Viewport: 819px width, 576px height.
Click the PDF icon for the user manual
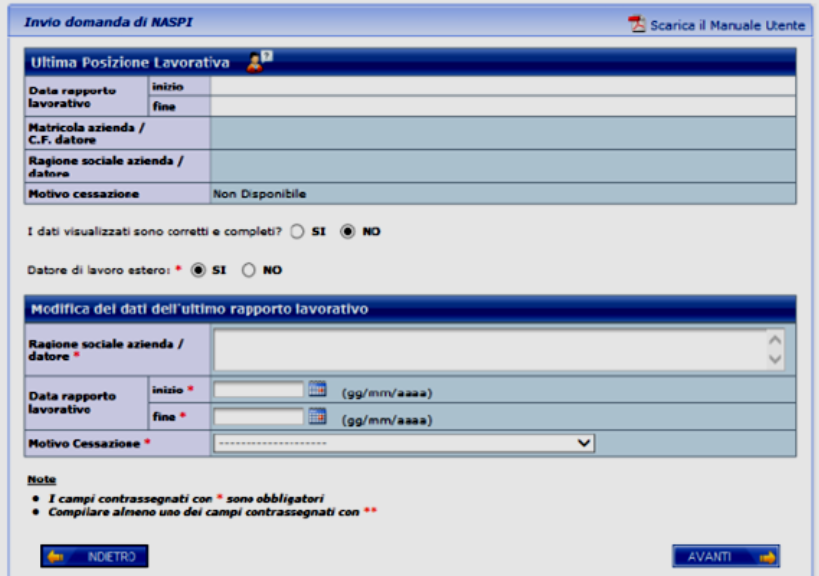(637, 24)
